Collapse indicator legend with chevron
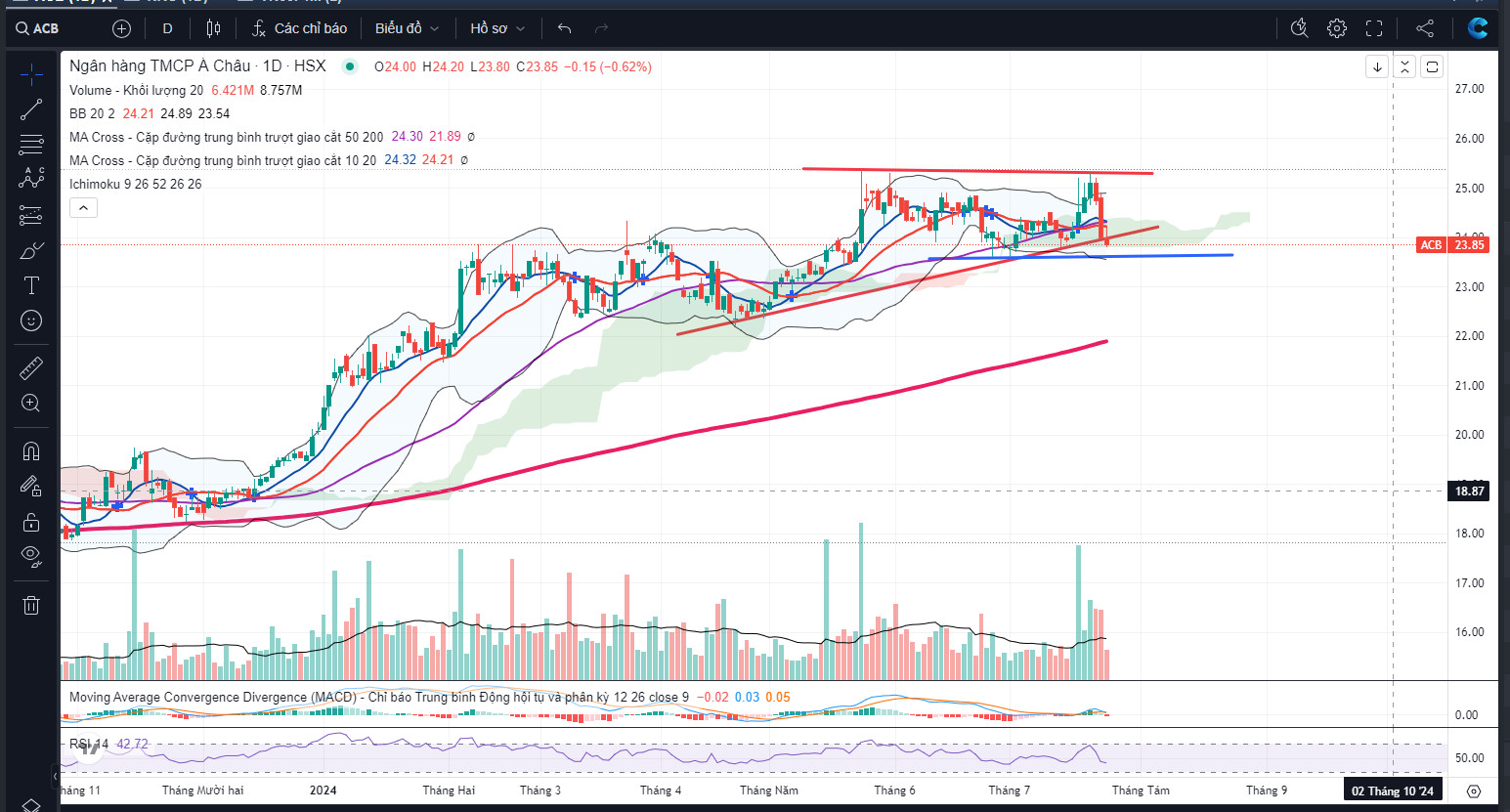The height and width of the screenshot is (812, 1510). (83, 207)
